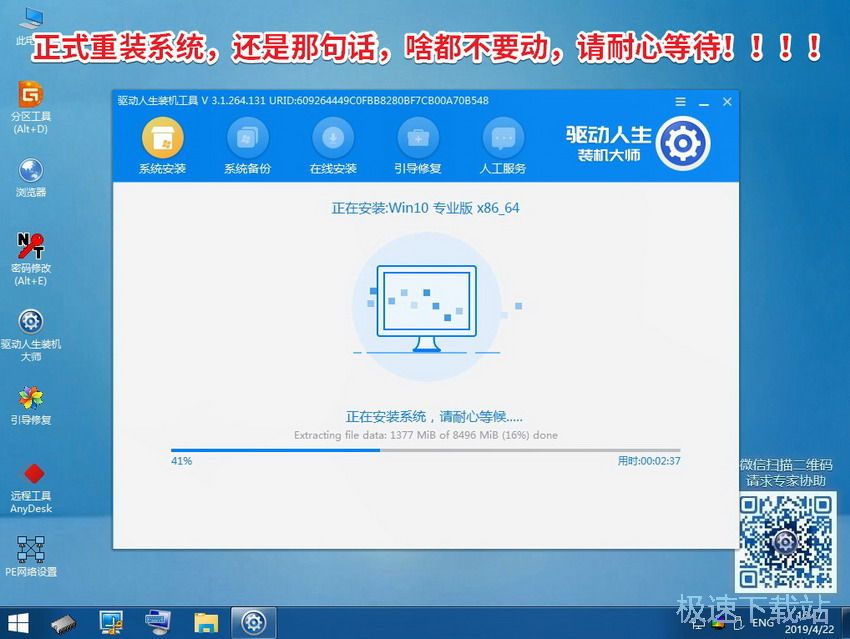Switch to 系统备份 tab
This screenshot has height=639, width=850.
[x=247, y=147]
